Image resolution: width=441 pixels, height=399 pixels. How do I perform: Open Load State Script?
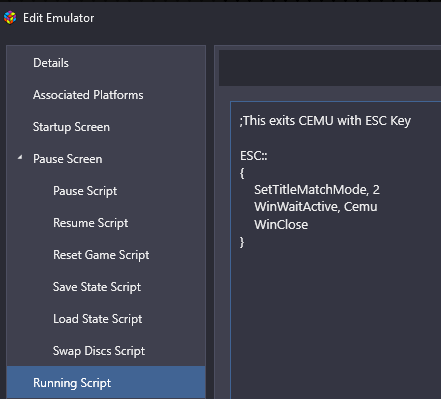click(97, 319)
